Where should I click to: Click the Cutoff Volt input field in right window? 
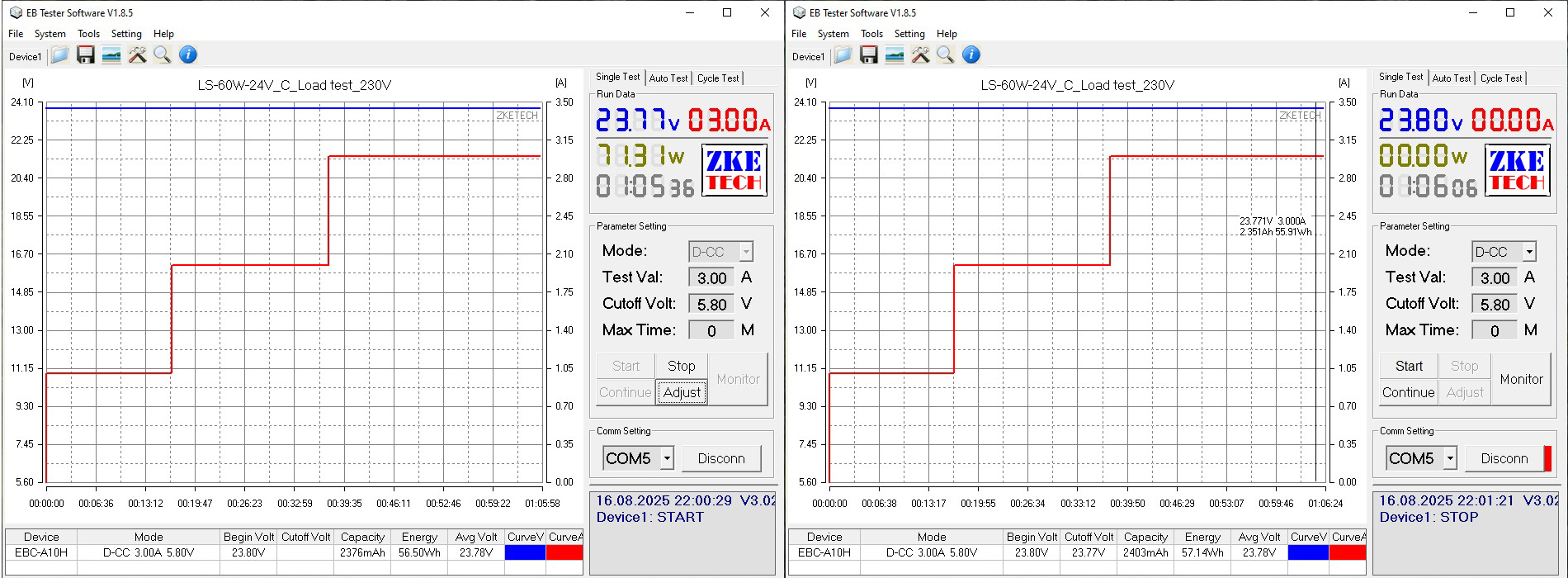1495,305
